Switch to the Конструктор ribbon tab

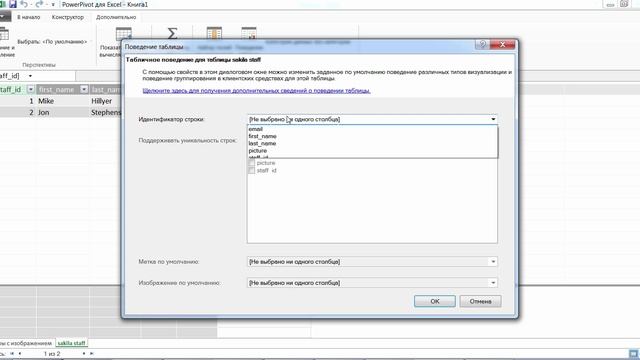click(68, 17)
